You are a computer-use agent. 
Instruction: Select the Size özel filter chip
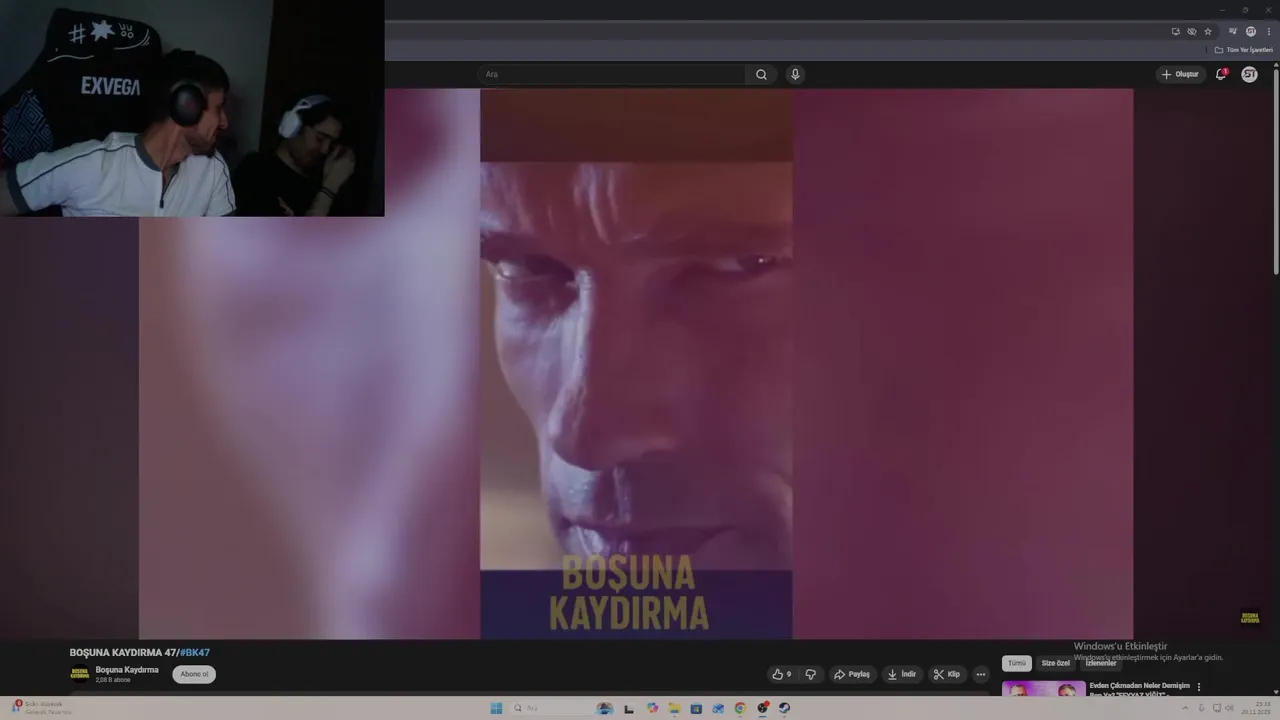(x=1056, y=663)
